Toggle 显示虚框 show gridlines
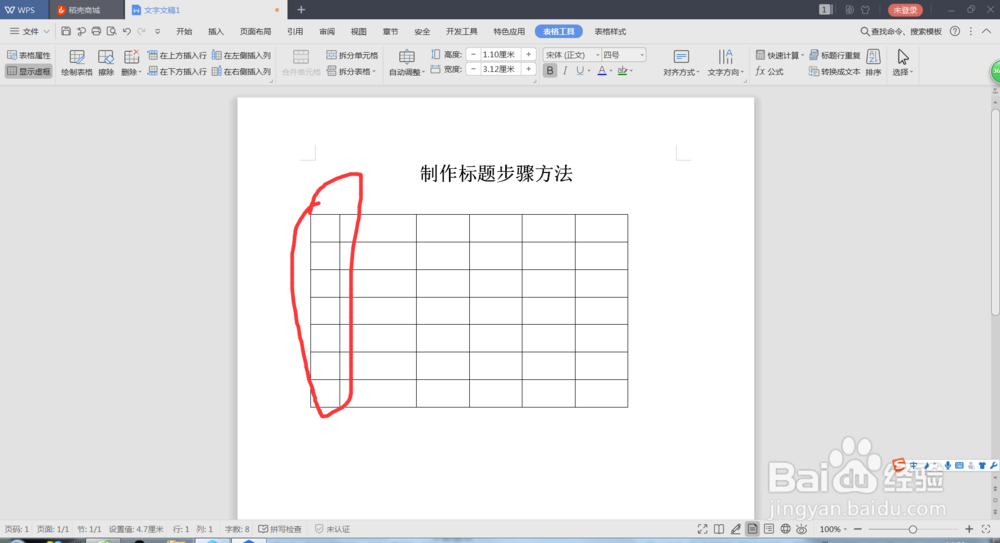The height and width of the screenshot is (543, 1000). coord(29,71)
